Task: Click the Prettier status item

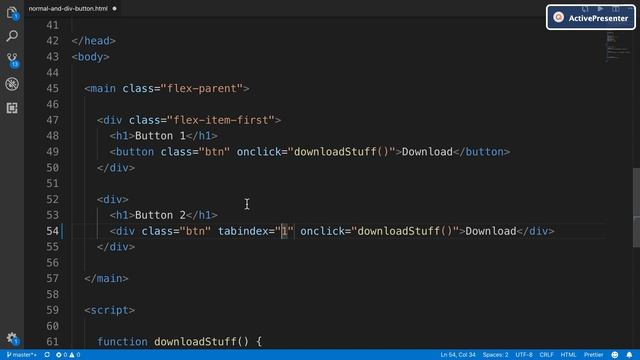Action: coord(593,355)
